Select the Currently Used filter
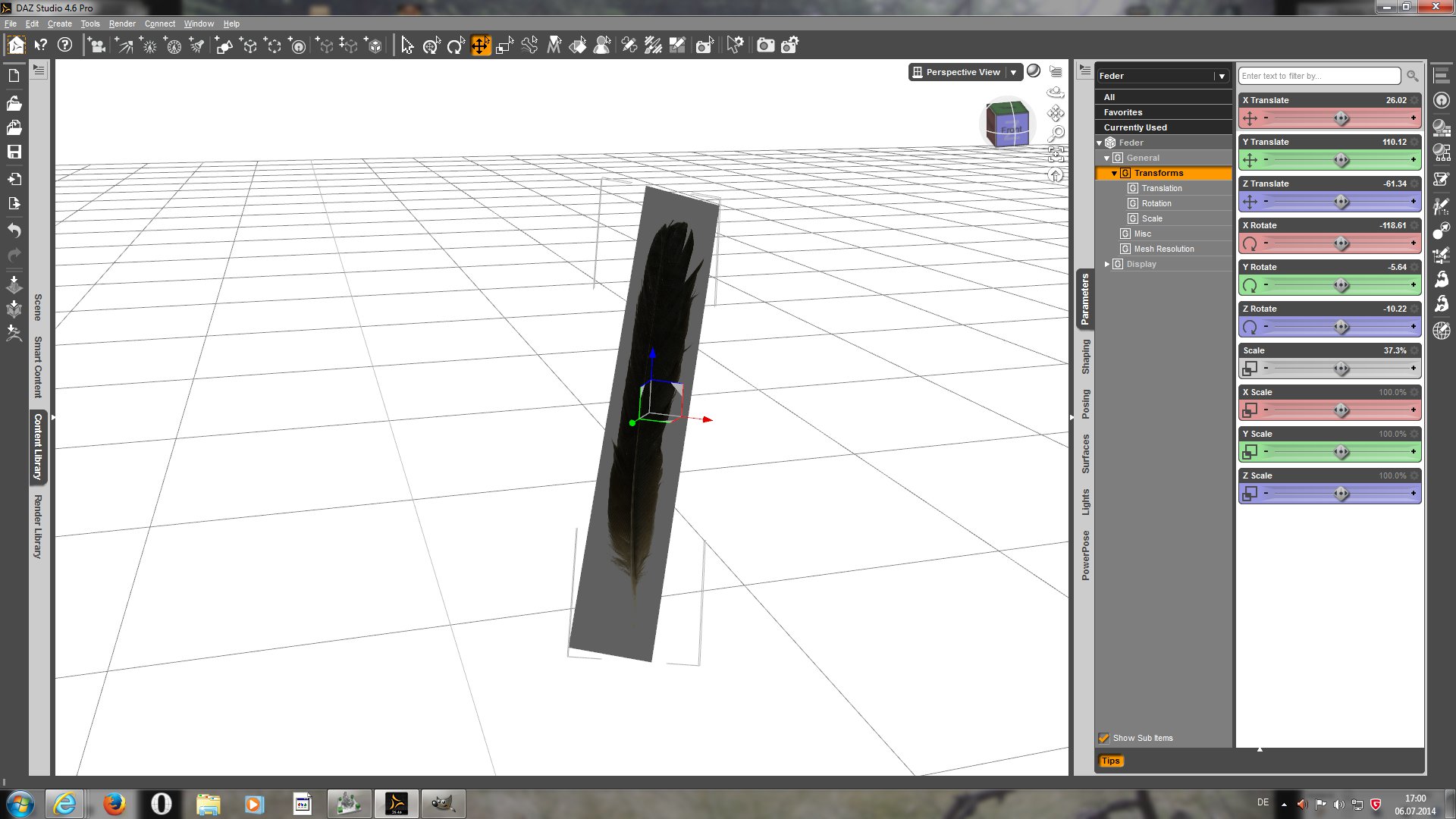The width and height of the screenshot is (1456, 819). click(1135, 127)
